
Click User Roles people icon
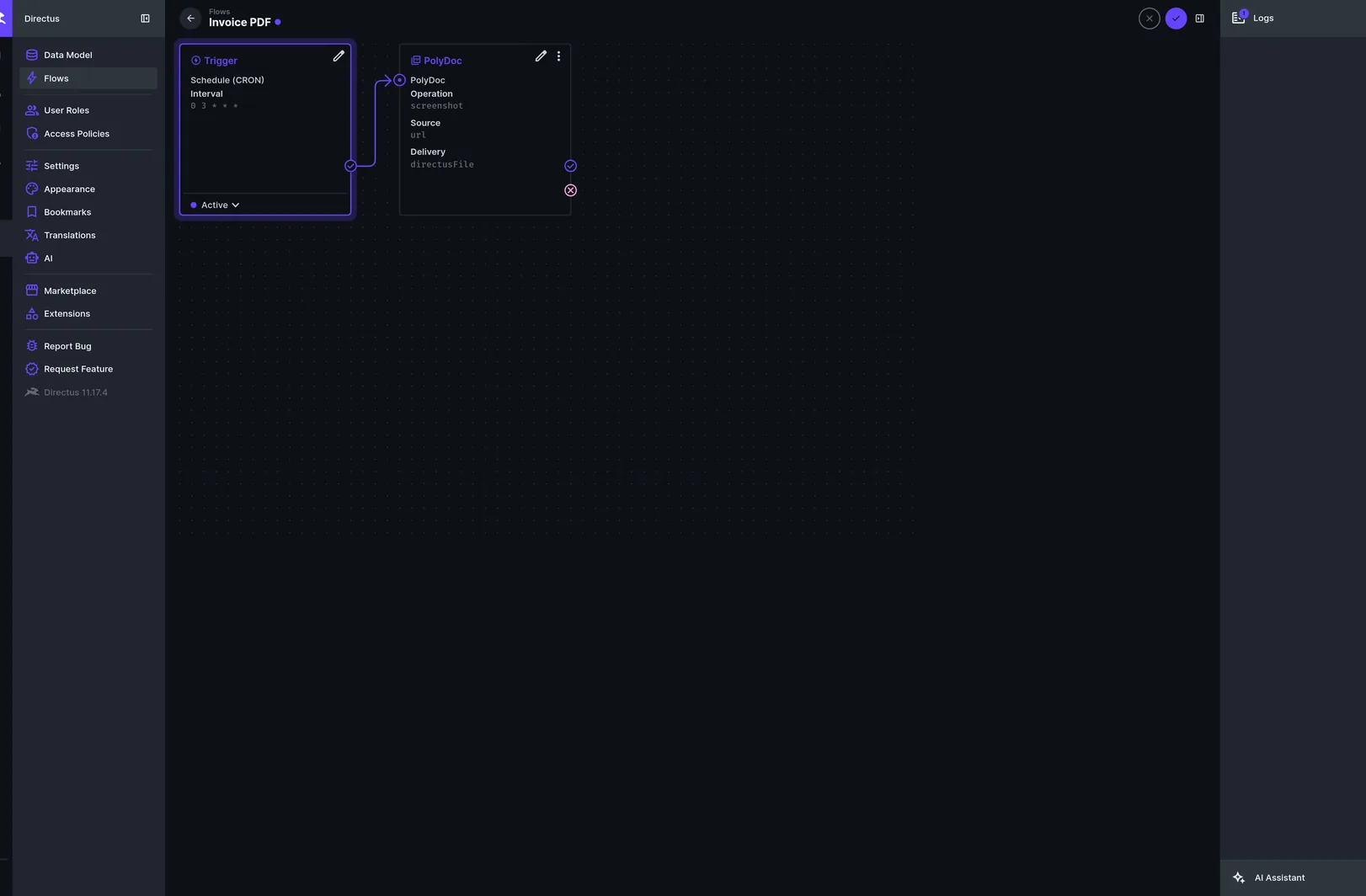click(x=31, y=110)
